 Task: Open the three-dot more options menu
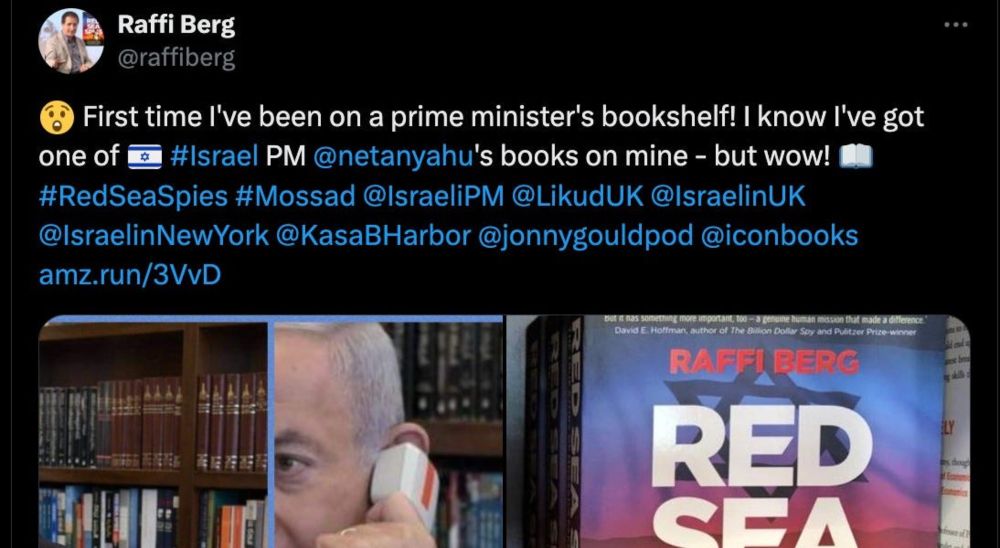pyautogui.click(x=955, y=25)
